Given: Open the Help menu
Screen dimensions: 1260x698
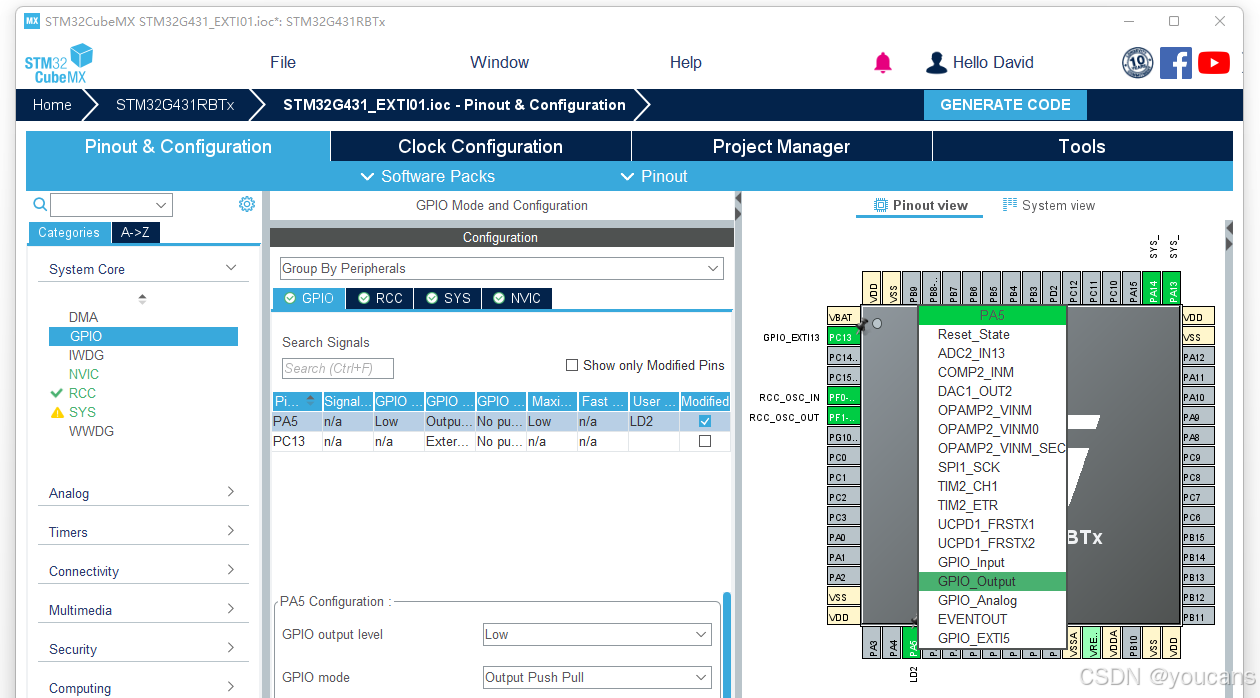Looking at the screenshot, I should 685,62.
